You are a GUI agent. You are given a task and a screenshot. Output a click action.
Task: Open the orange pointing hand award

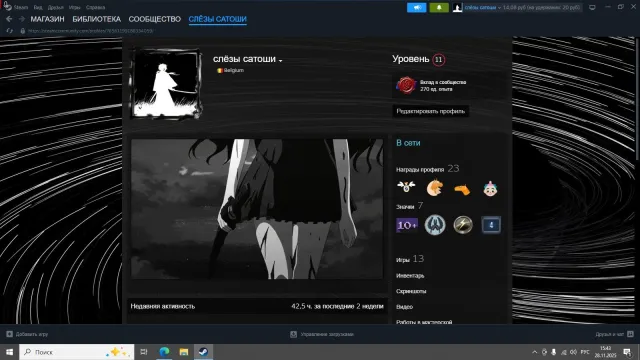[x=462, y=189]
